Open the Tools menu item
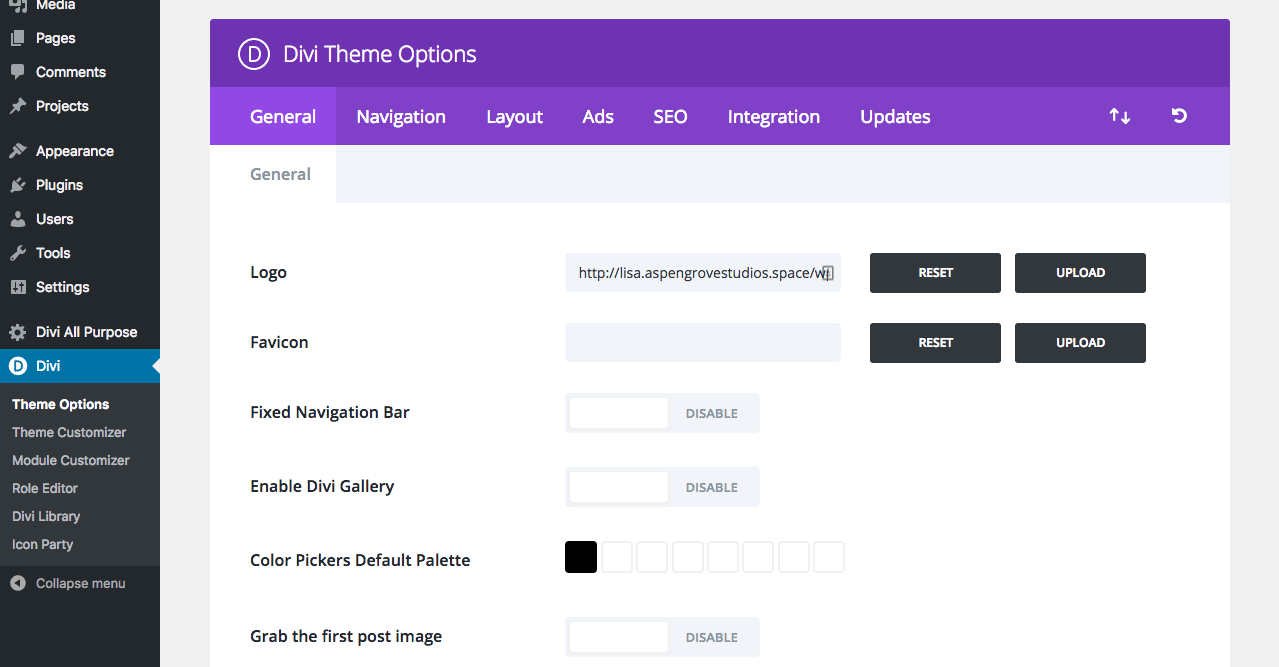Screen dimensions: 1279x667 tap(80, 253)
